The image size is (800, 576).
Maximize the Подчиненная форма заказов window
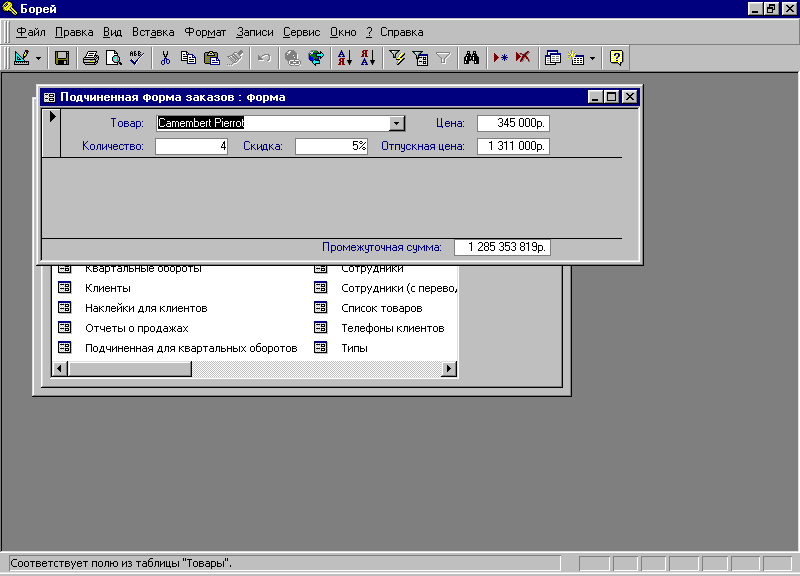point(611,96)
